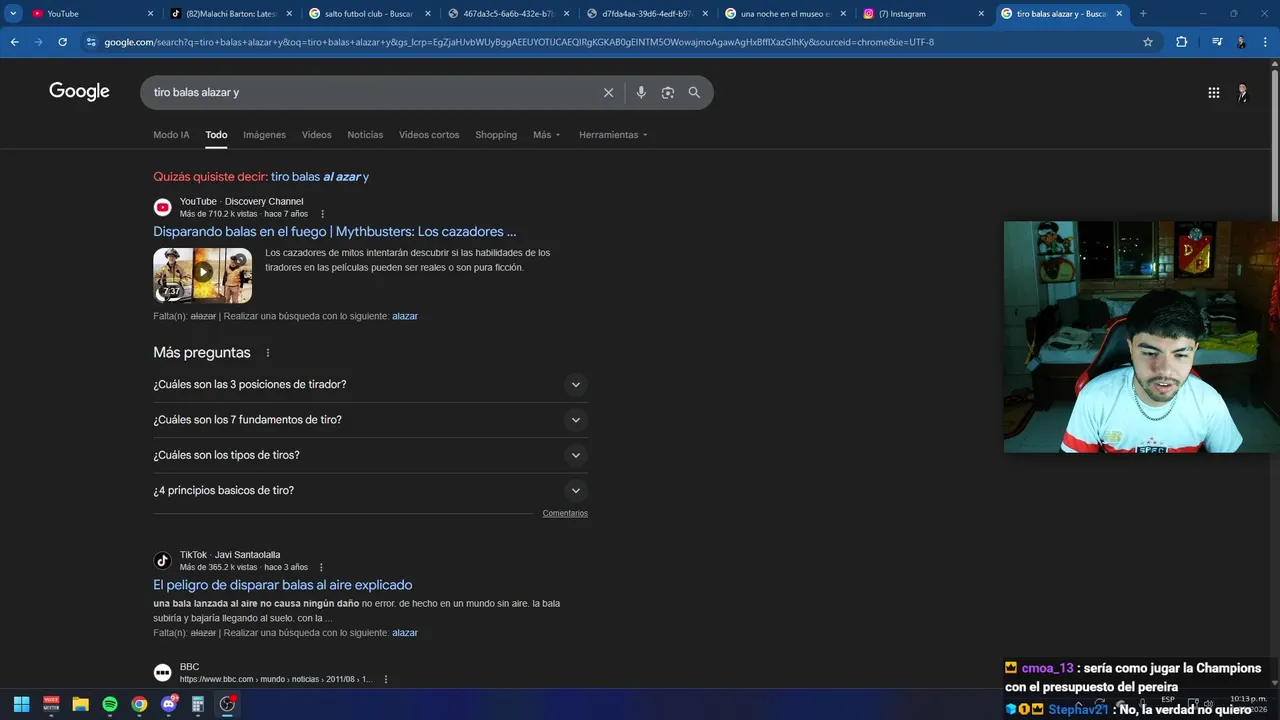Open OBS Studio from the taskbar
The height and width of the screenshot is (720, 1280).
(x=227, y=704)
